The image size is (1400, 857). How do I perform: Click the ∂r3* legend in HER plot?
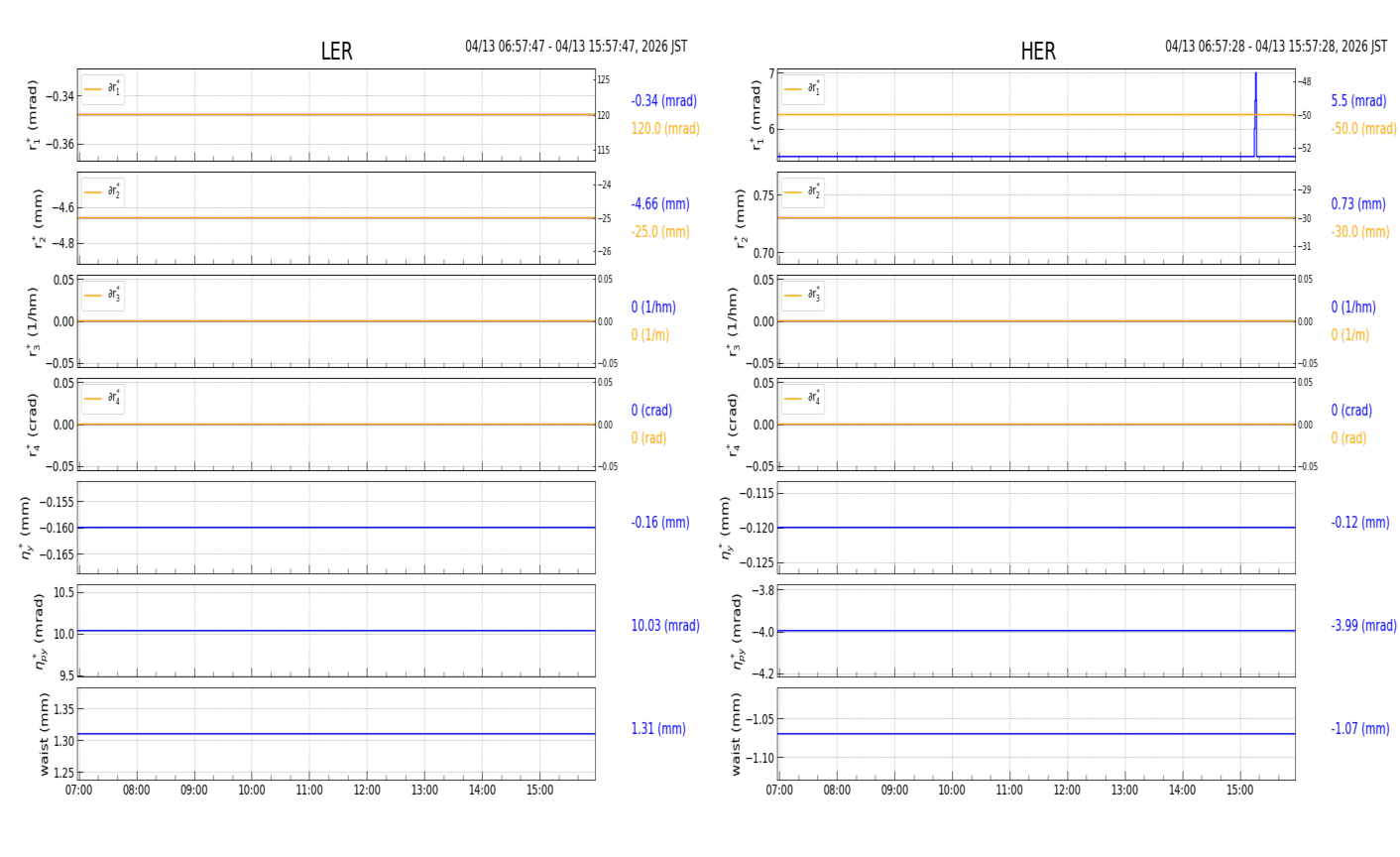click(803, 295)
